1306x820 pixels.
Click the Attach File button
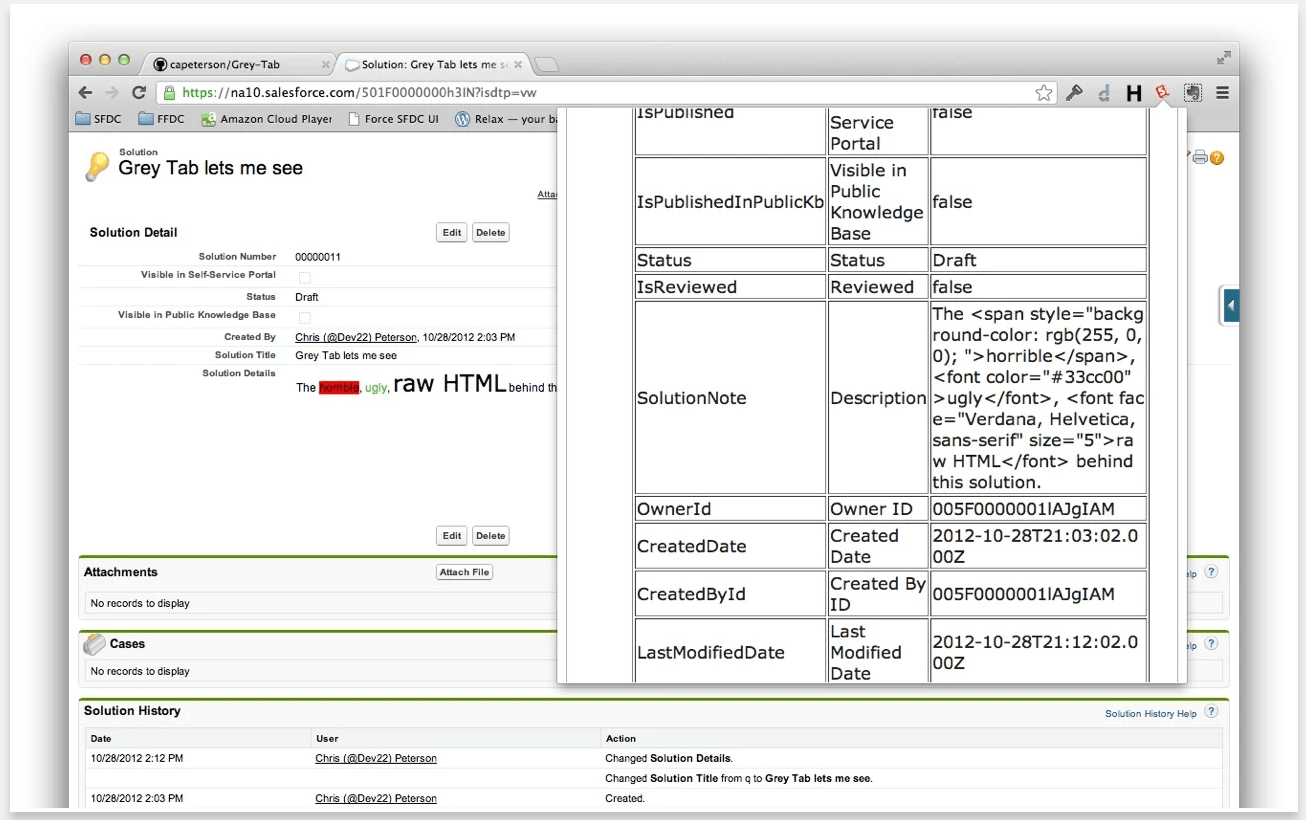coord(465,572)
